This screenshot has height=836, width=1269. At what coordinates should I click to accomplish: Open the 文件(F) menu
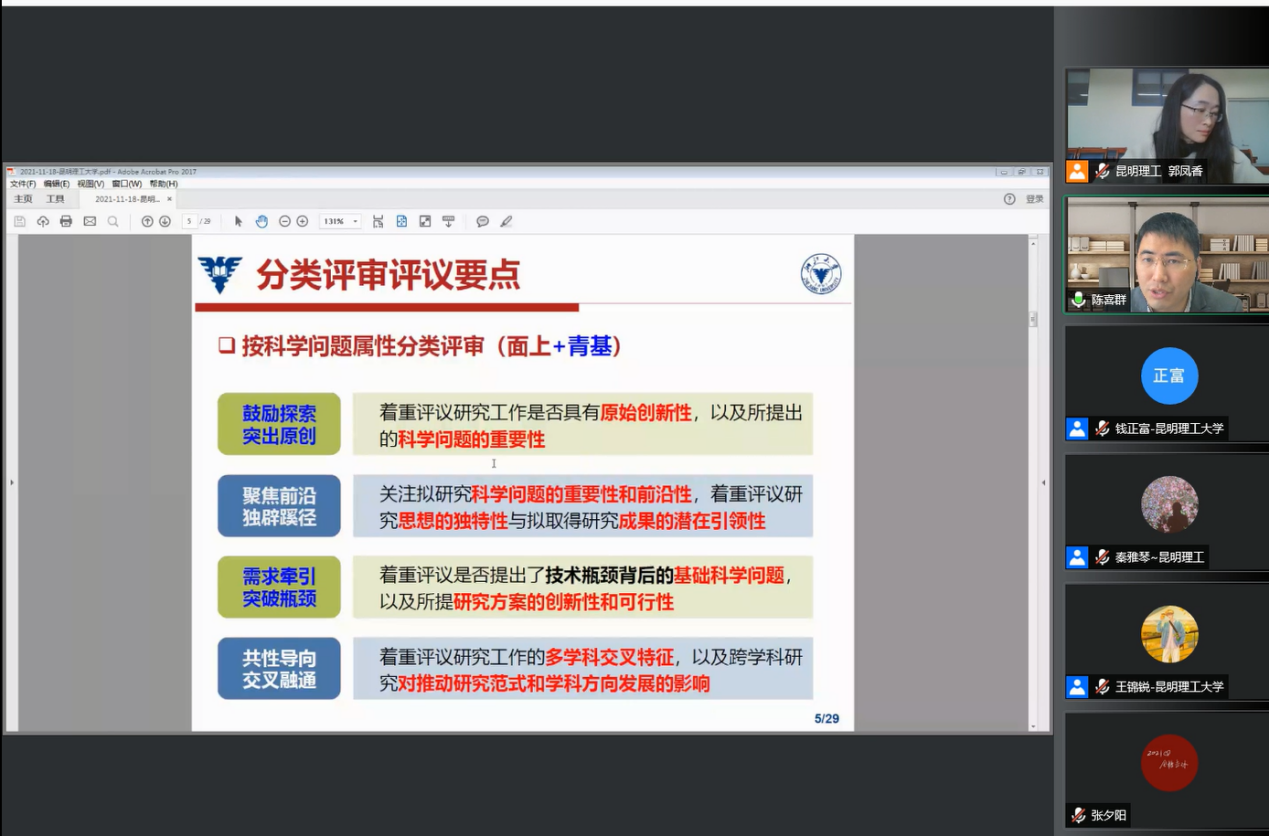pos(23,184)
